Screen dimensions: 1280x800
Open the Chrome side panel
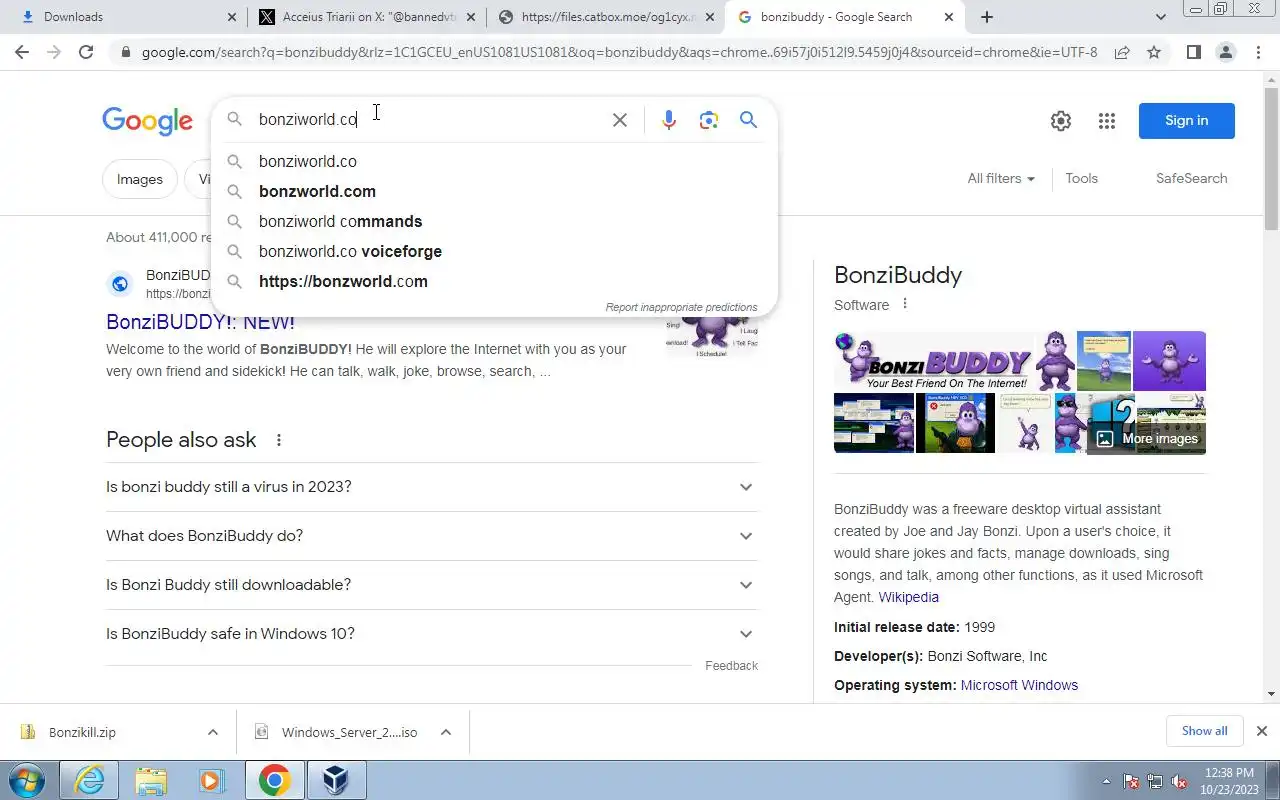coord(1193,52)
